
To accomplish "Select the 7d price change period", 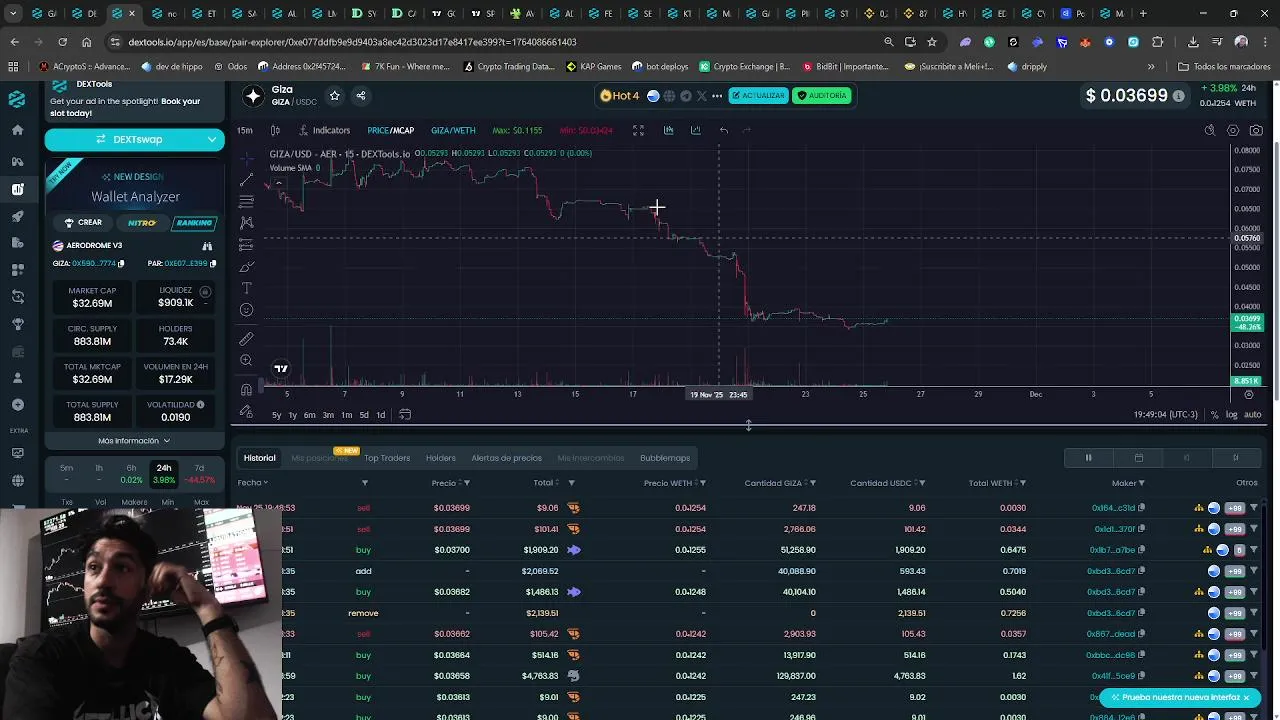I will point(199,474).
